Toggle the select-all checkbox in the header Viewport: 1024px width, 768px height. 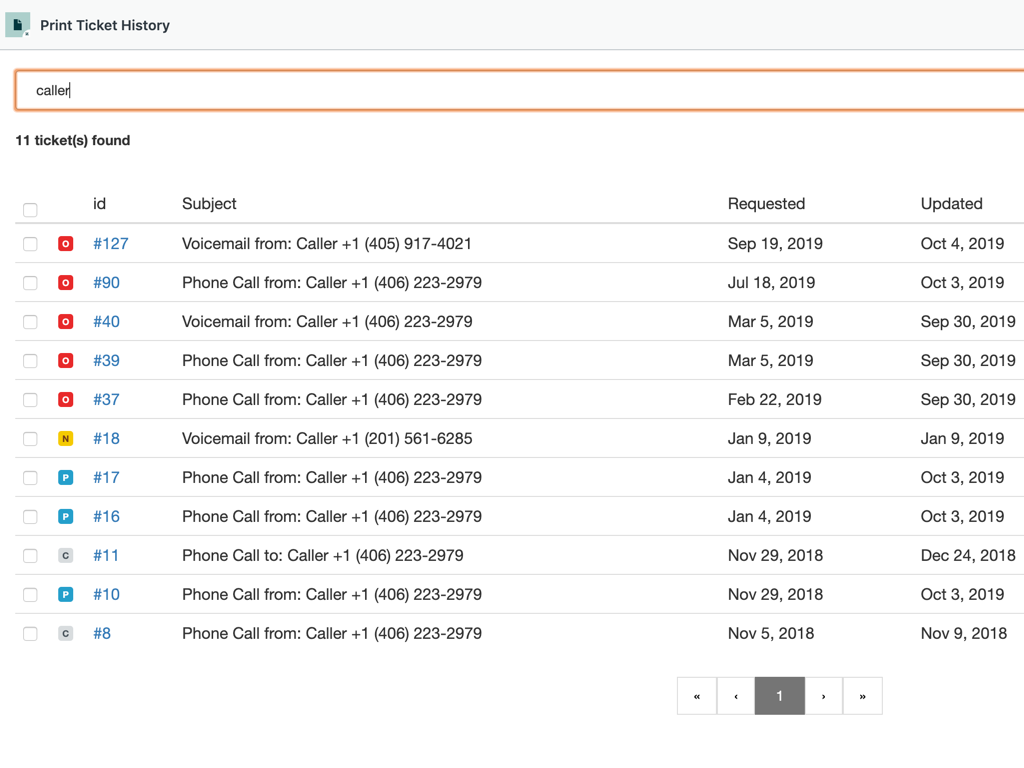[30, 210]
